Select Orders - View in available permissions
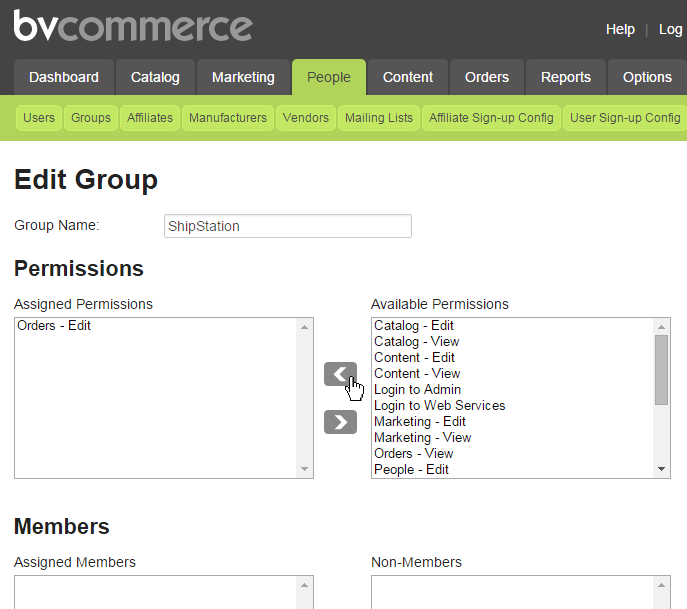 pos(414,453)
